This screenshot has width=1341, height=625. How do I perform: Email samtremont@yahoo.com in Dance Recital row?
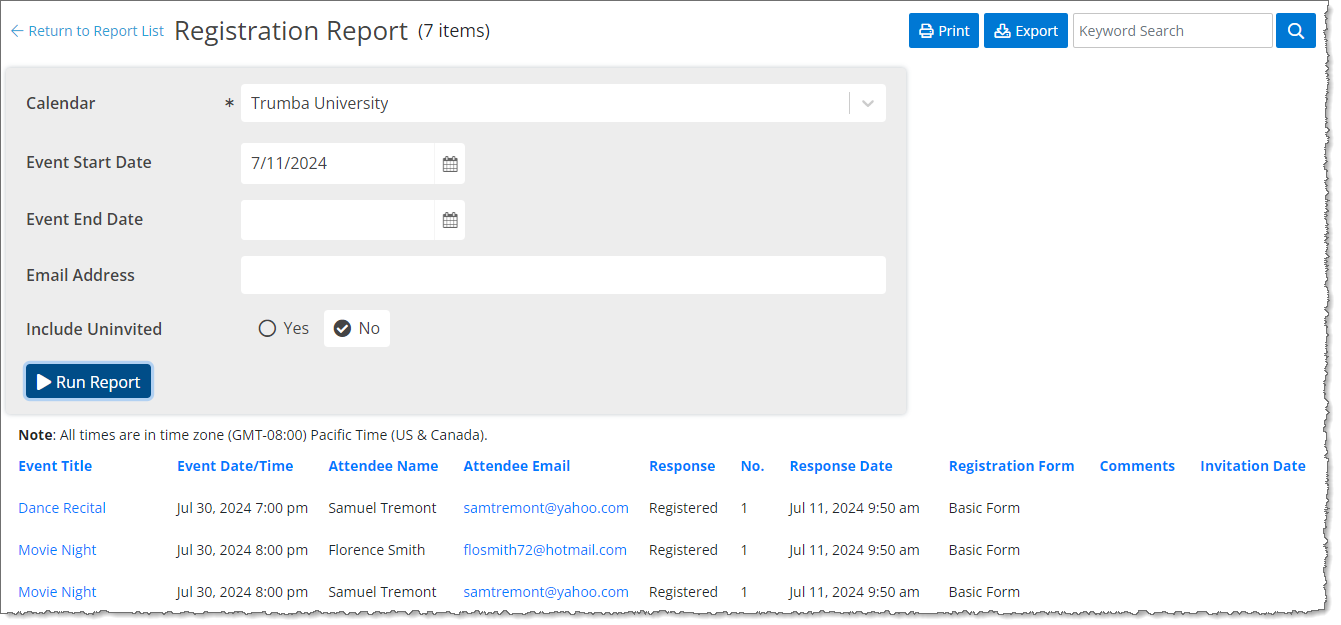pos(546,508)
